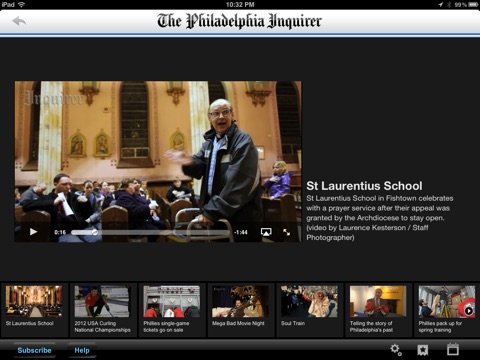The image size is (480, 360).
Task: Select Phillies pack up for spring training
Action: 447,310
